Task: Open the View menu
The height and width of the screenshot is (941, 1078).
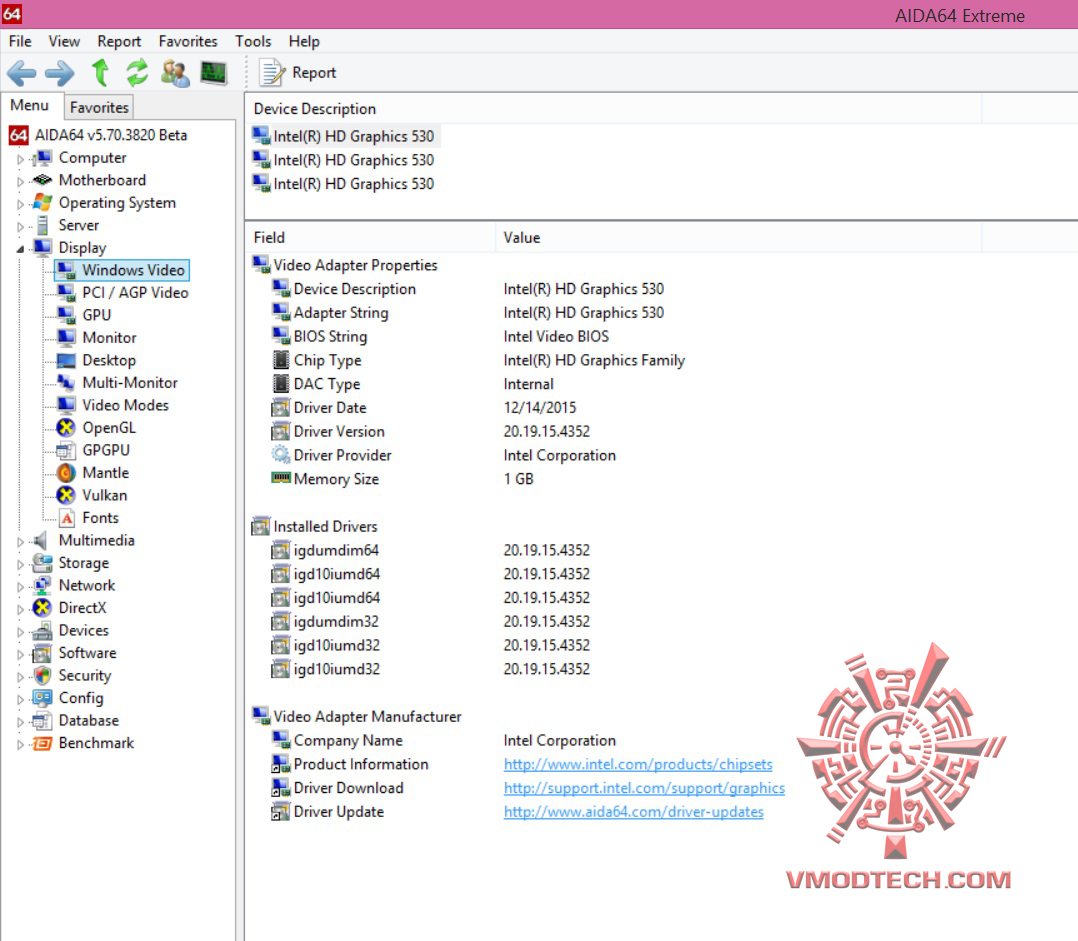Action: click(64, 41)
